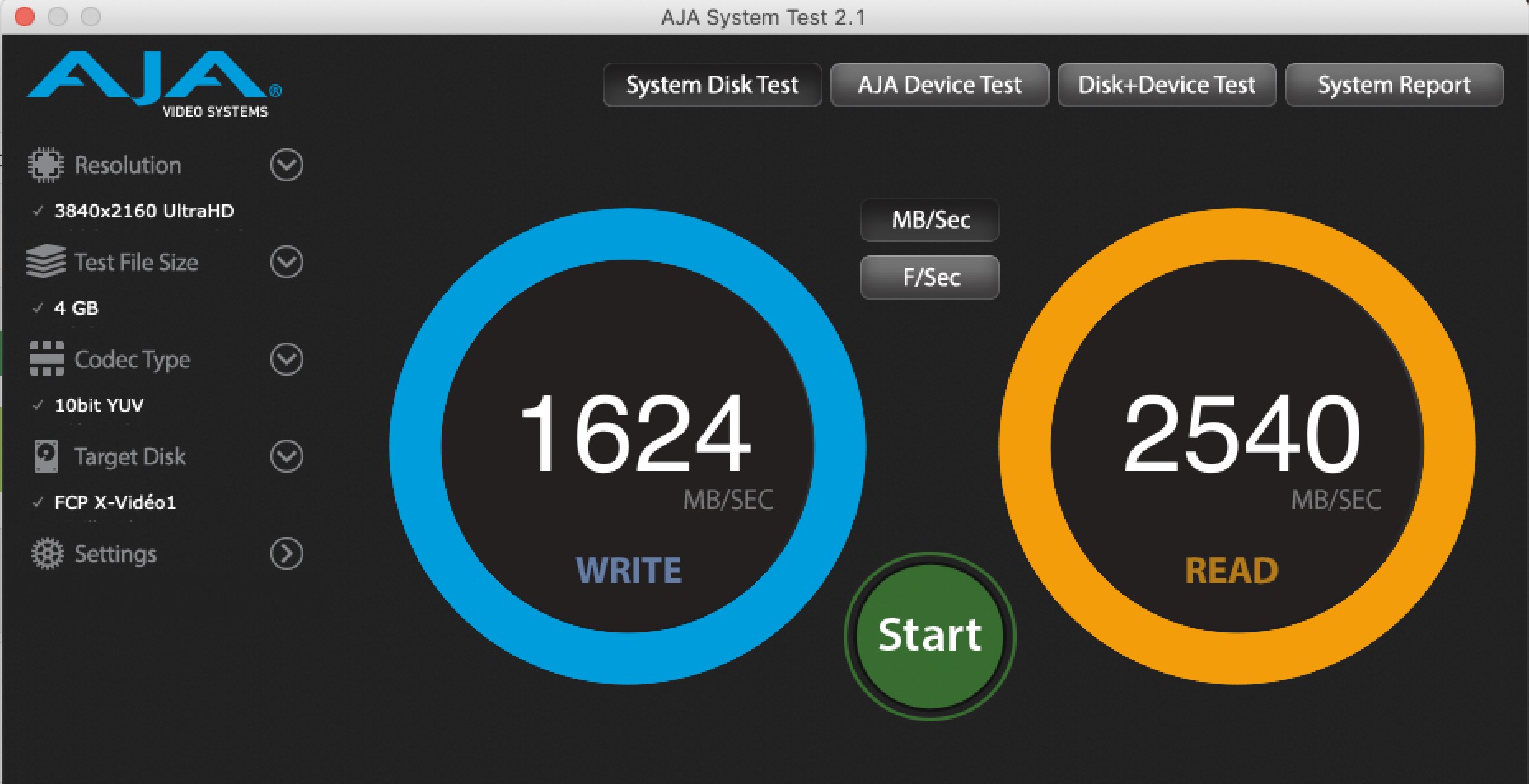
Task: Click the Settings gear icon
Action: pyautogui.click(x=47, y=553)
